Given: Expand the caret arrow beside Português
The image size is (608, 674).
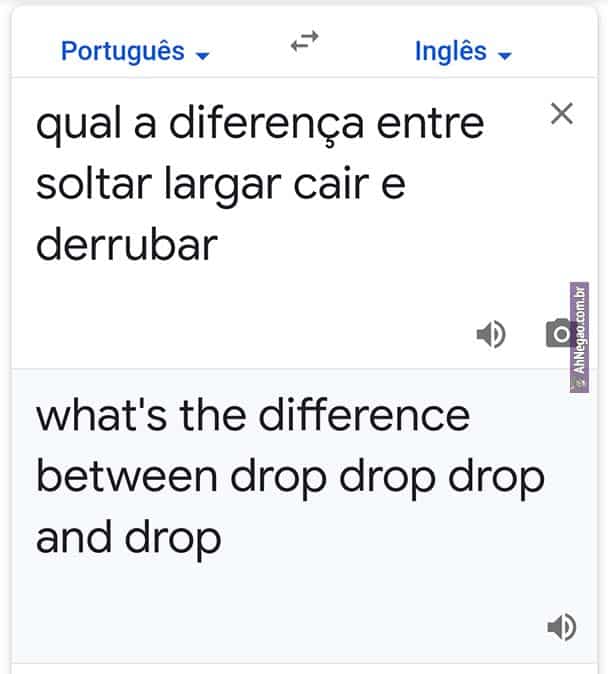Looking at the screenshot, I should point(204,55).
